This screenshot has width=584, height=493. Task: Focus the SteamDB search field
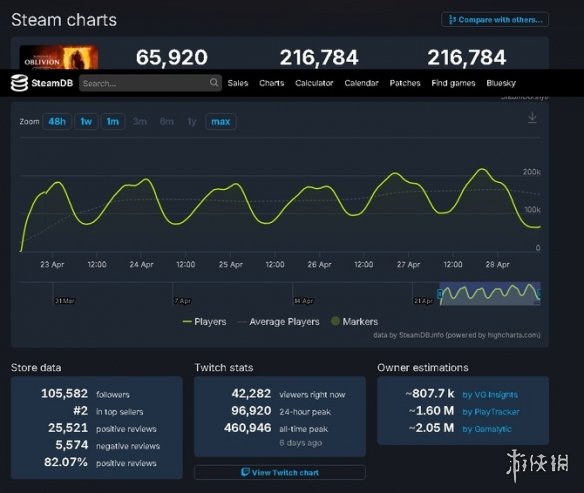click(x=150, y=83)
